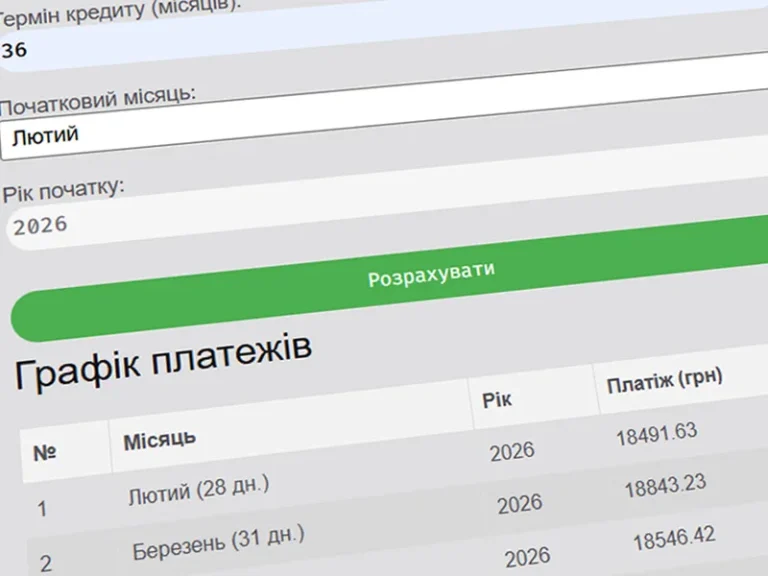Click the green Розрахувати button
This screenshot has width=768, height=576.
pyautogui.click(x=389, y=277)
